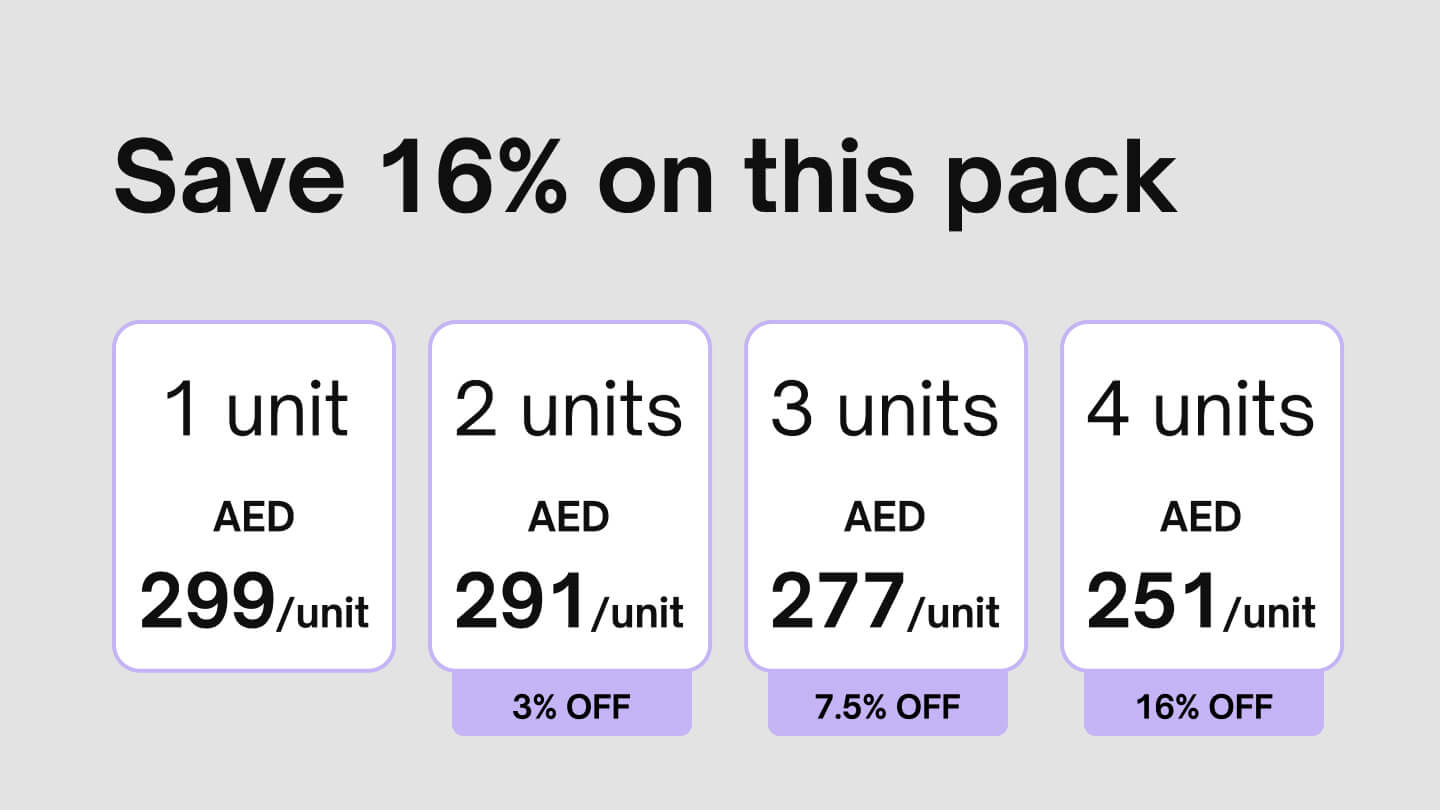
Task: Select the "7.5% OFF" discount badge
Action: click(x=887, y=707)
